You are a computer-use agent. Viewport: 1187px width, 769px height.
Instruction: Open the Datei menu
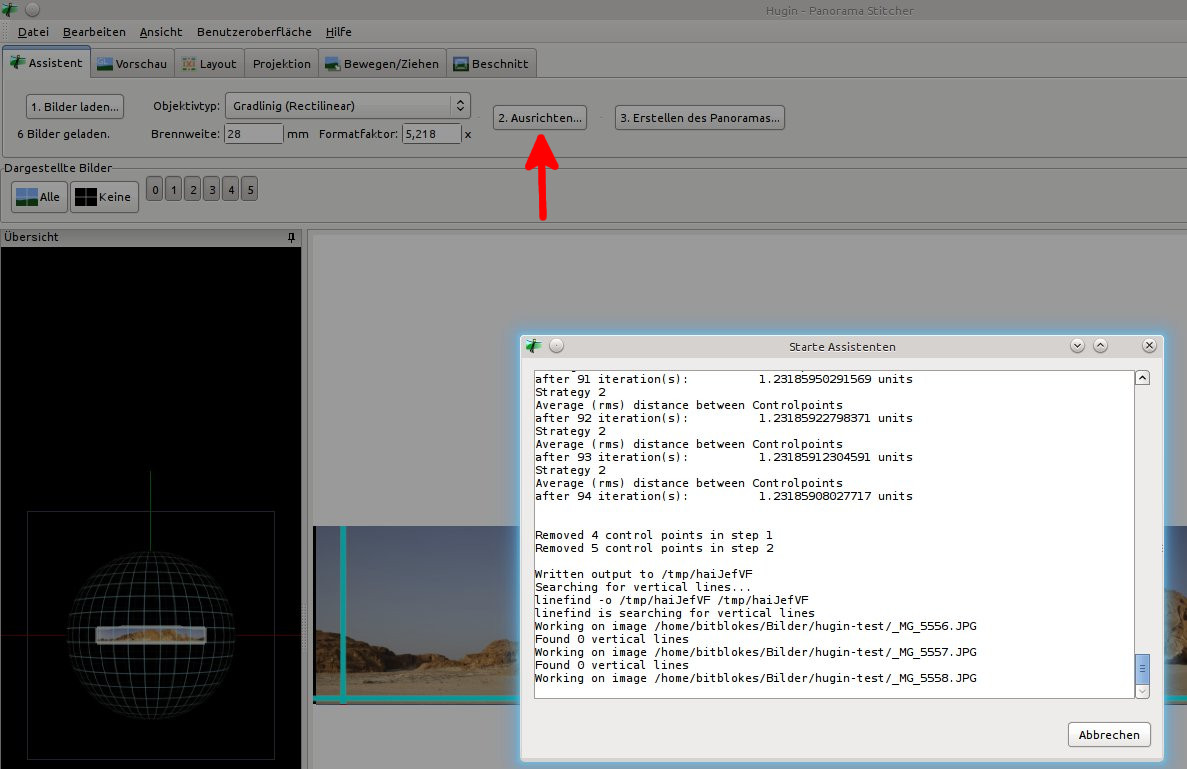[33, 32]
